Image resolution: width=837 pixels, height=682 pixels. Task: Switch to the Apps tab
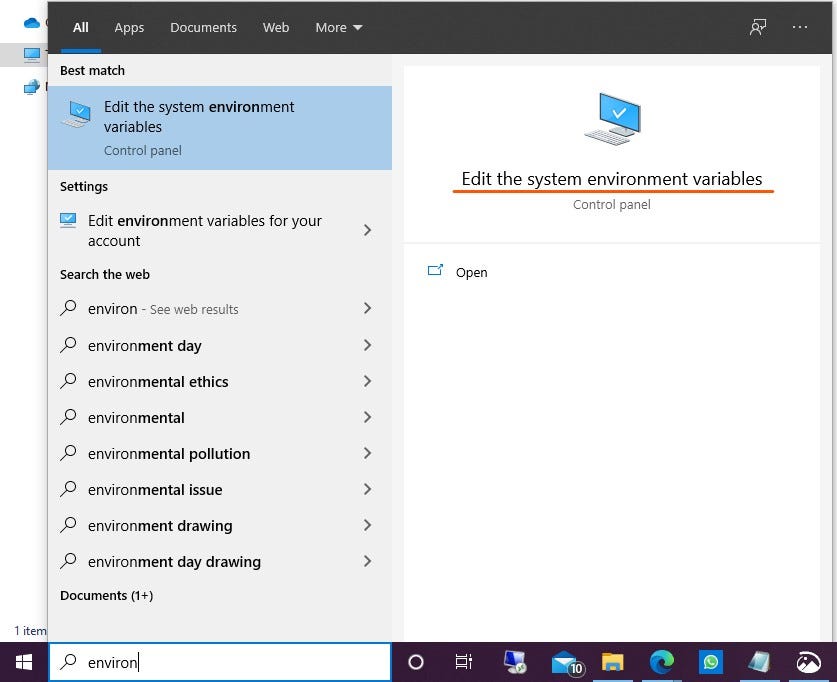click(129, 27)
